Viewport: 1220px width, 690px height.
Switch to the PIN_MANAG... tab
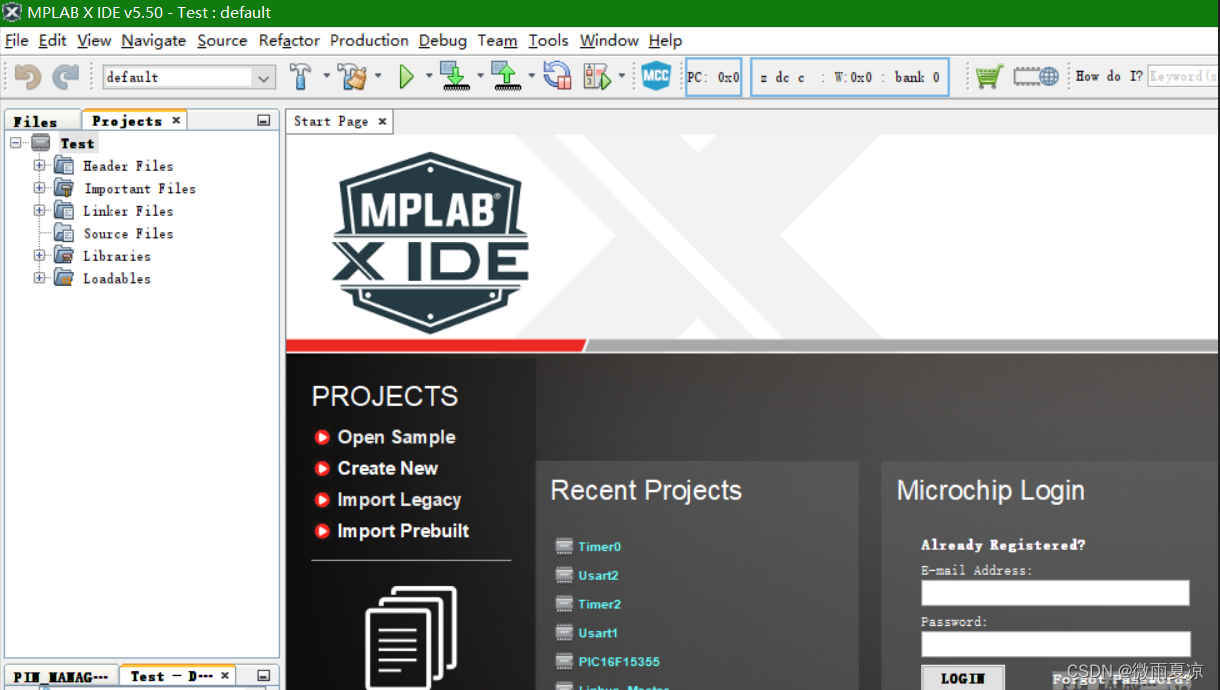(x=61, y=676)
